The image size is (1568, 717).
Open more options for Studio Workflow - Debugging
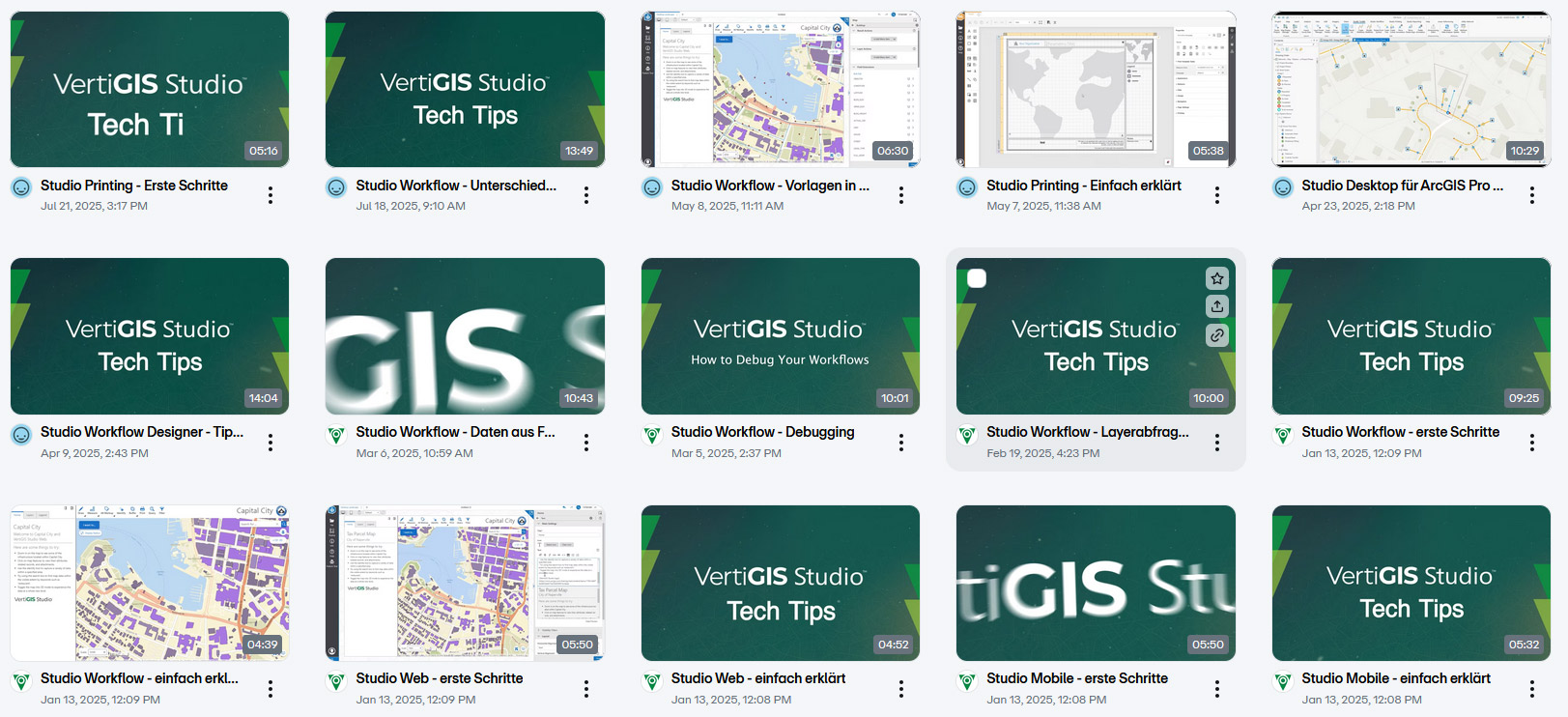coord(901,443)
